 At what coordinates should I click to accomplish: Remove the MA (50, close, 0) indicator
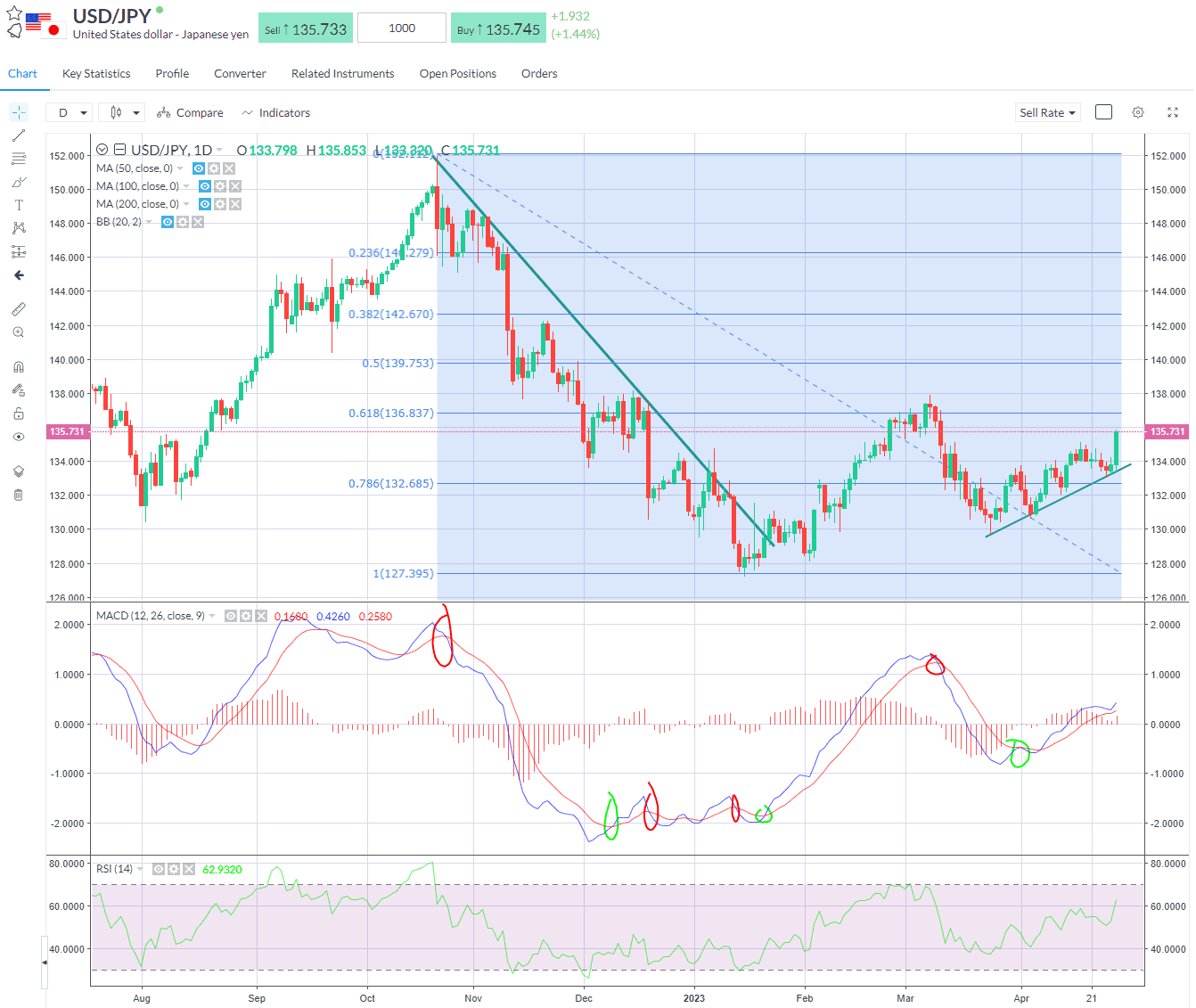tap(229, 168)
